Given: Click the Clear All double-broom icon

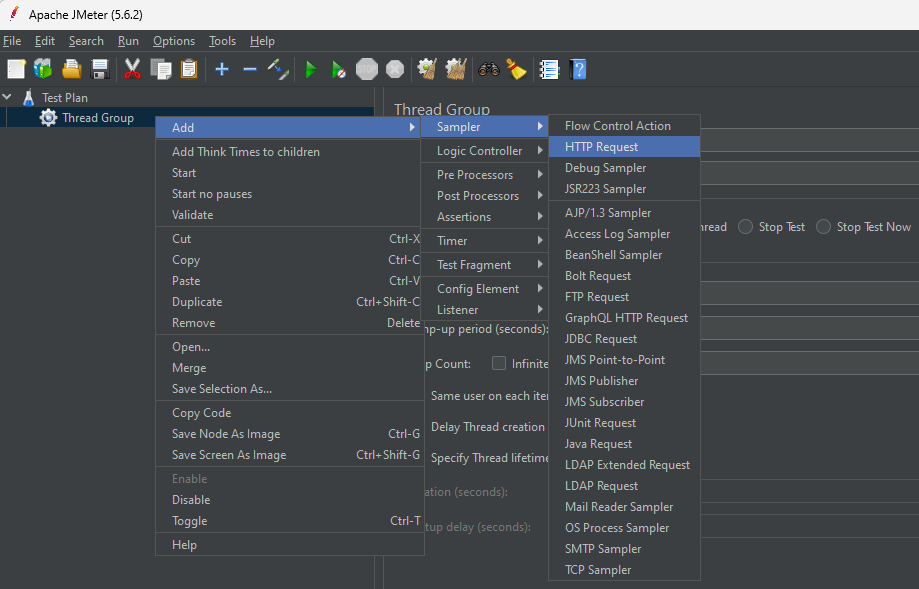Looking at the screenshot, I should click(456, 69).
